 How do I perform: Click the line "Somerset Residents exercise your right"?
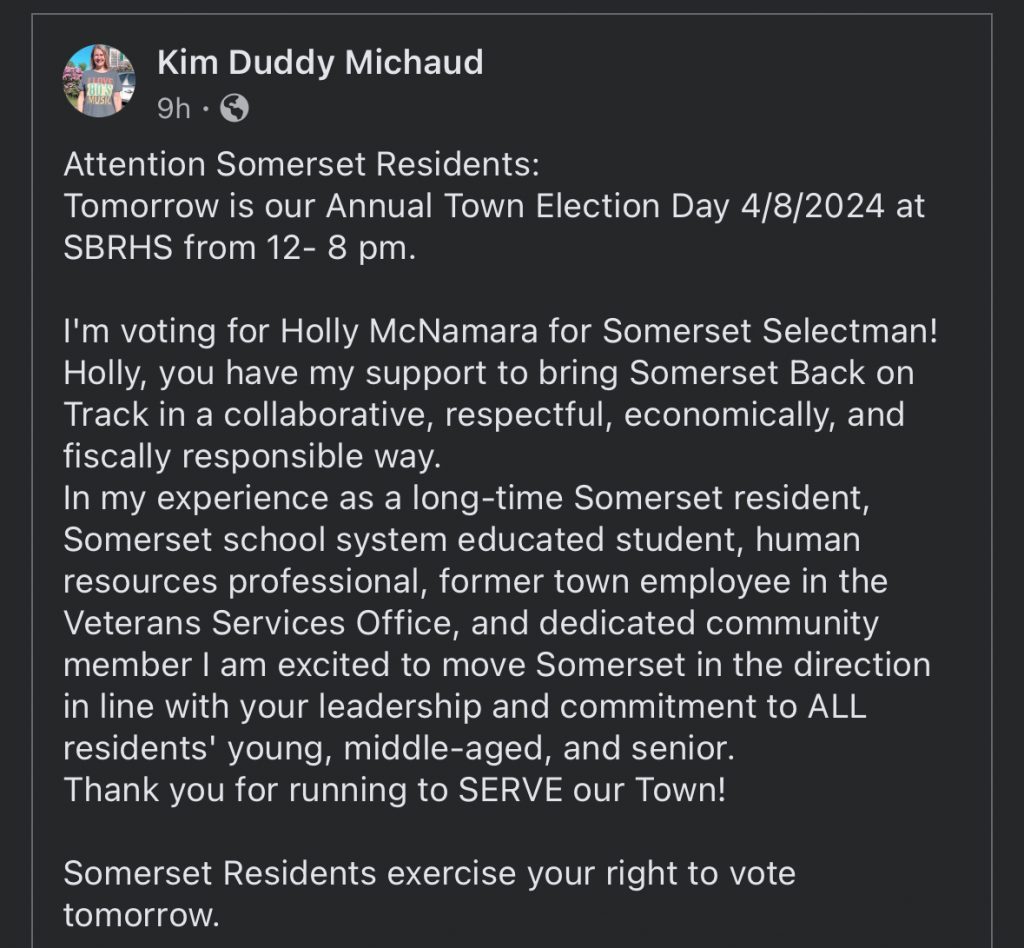click(x=429, y=873)
